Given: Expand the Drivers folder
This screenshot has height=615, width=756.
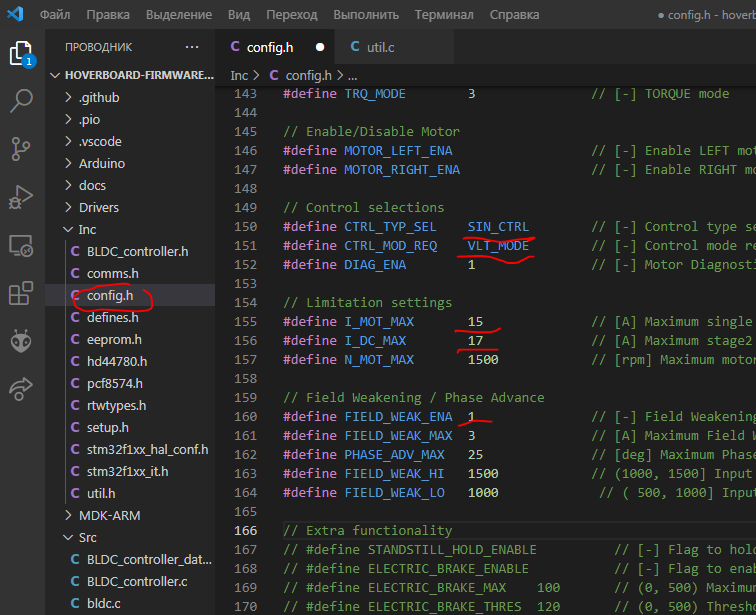Looking at the screenshot, I should point(98,207).
